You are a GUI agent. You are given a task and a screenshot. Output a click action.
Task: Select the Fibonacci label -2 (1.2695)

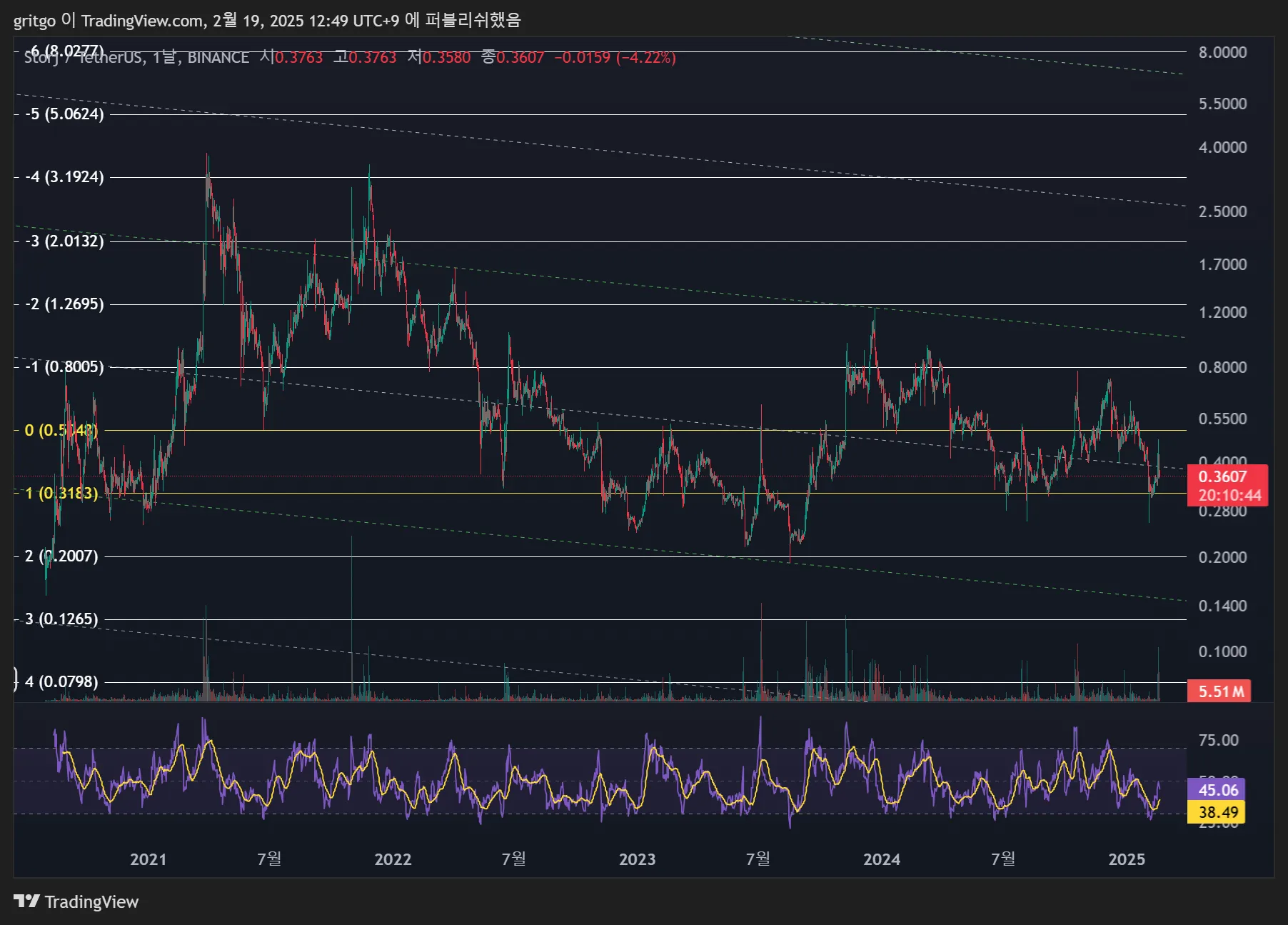[64, 304]
